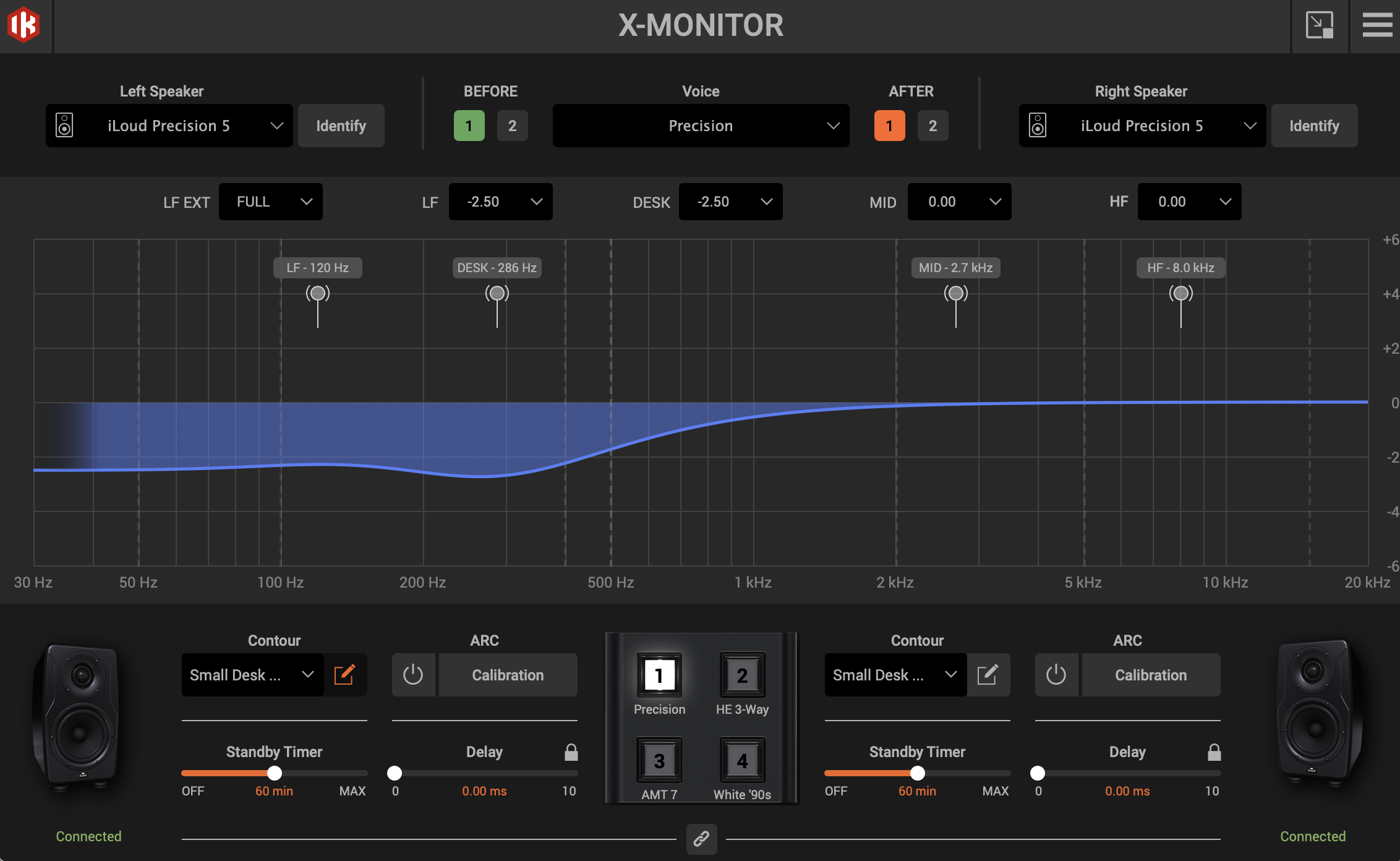
Task: Toggle left speaker ARC power
Action: point(413,675)
